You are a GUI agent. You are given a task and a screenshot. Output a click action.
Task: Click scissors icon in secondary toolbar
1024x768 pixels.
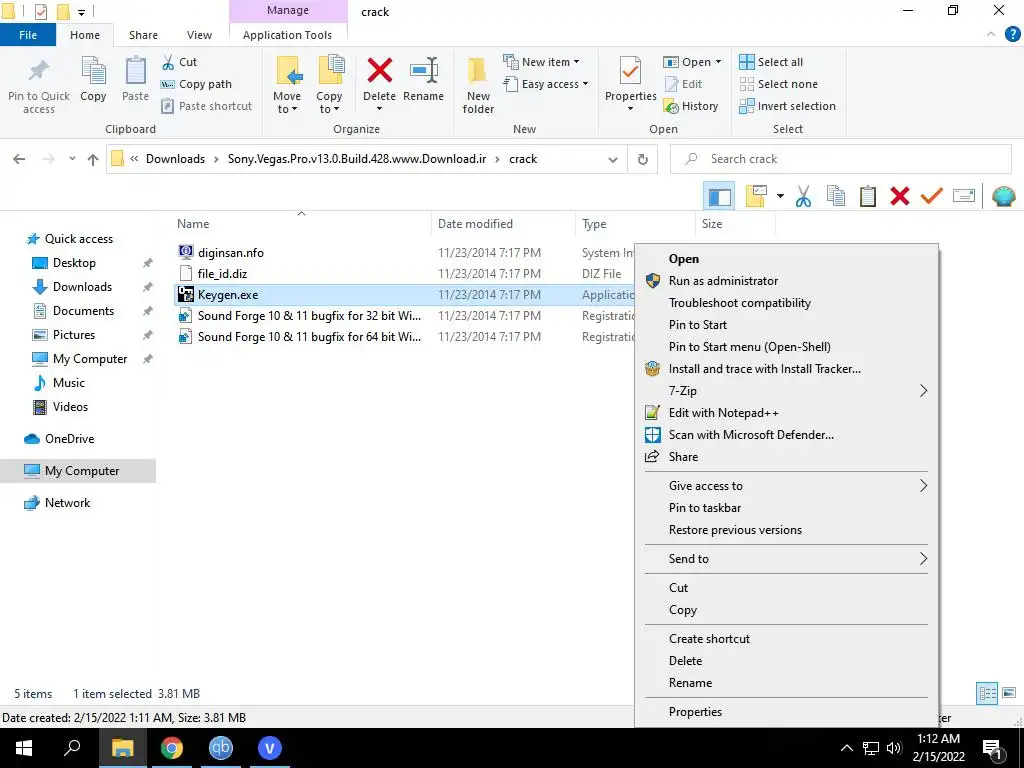point(803,196)
